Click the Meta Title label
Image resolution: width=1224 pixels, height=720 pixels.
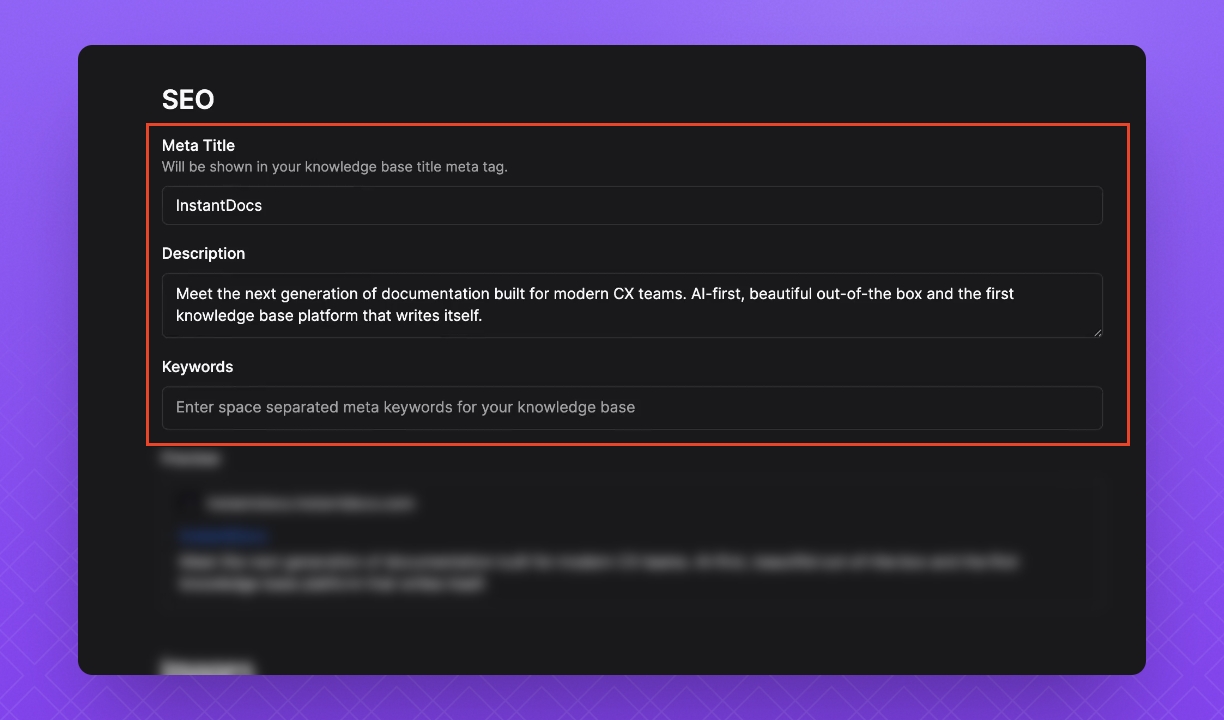tap(198, 145)
